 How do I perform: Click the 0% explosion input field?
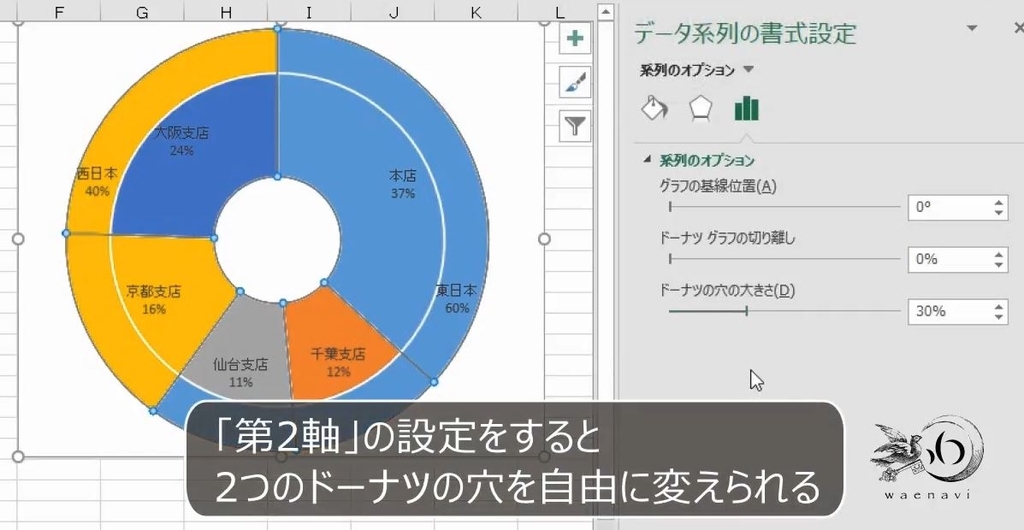point(950,259)
